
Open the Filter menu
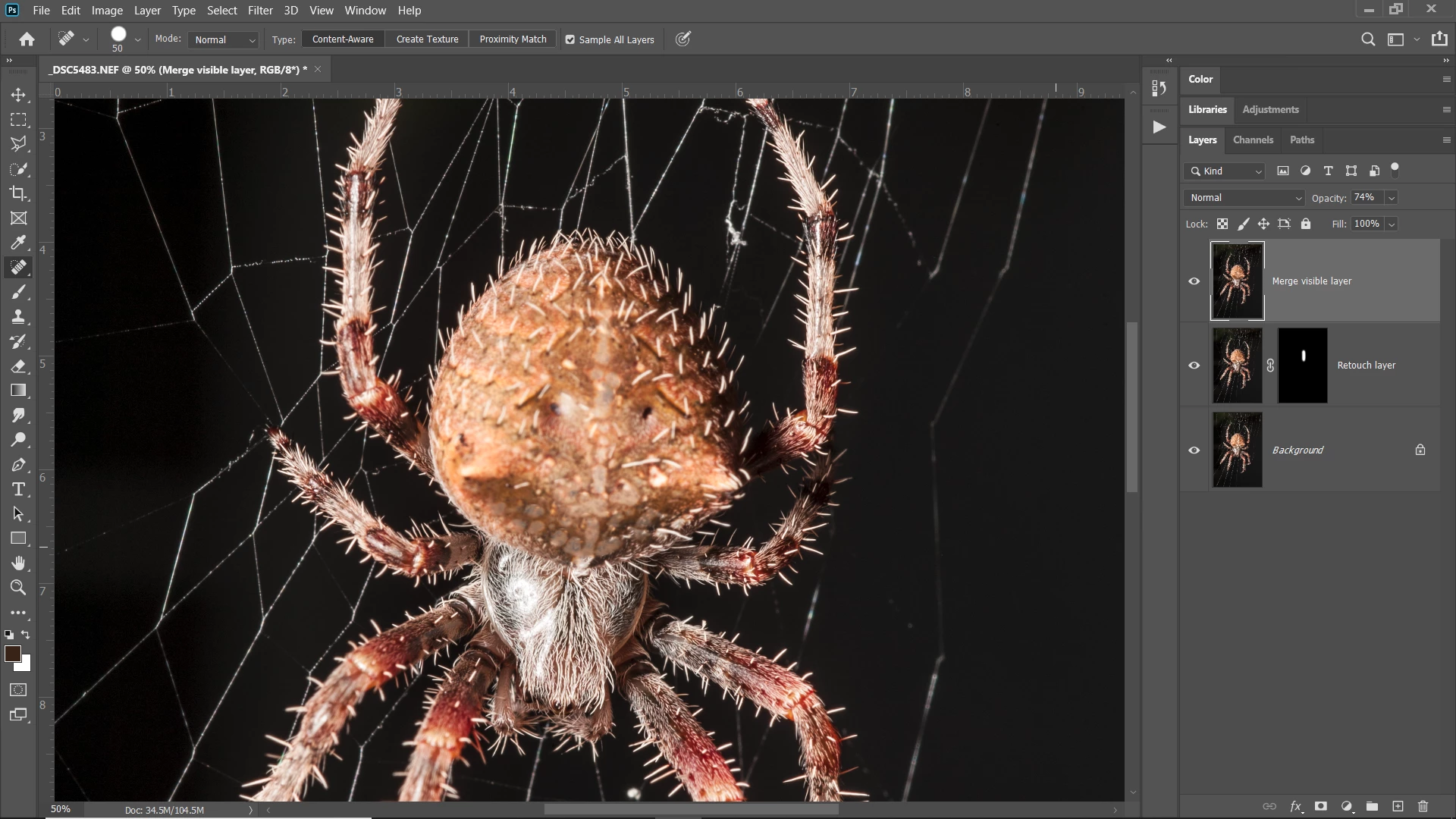pos(260,11)
